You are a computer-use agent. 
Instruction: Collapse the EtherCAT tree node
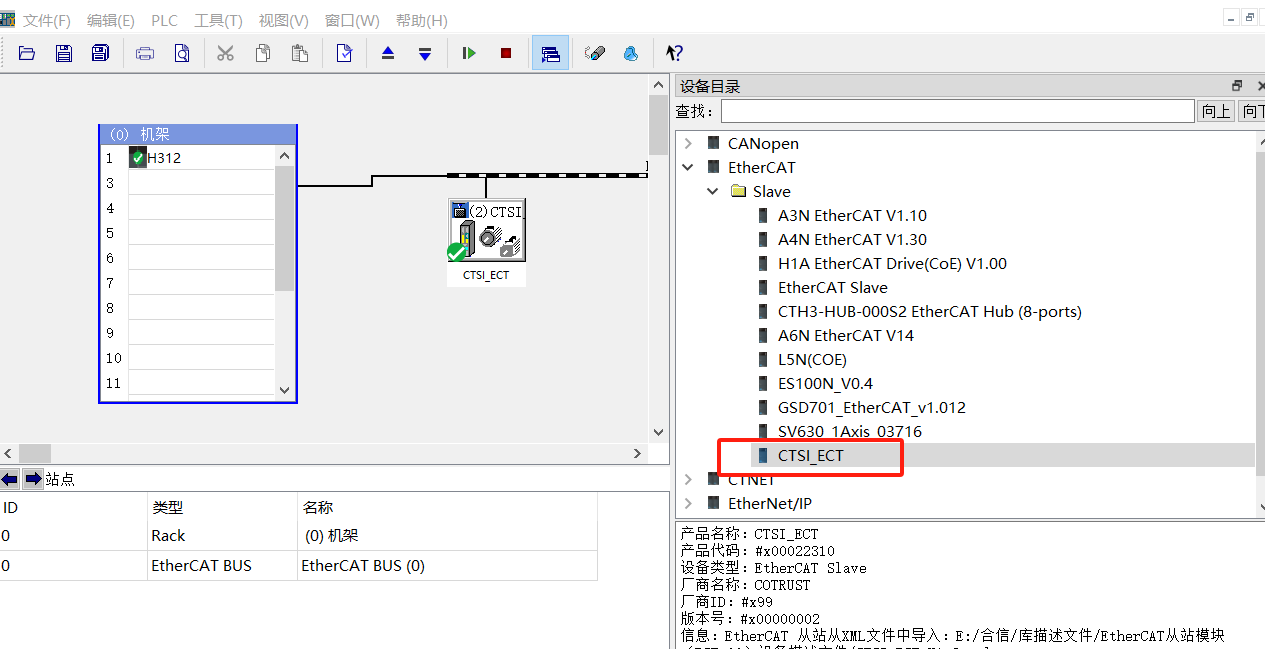tap(688, 168)
